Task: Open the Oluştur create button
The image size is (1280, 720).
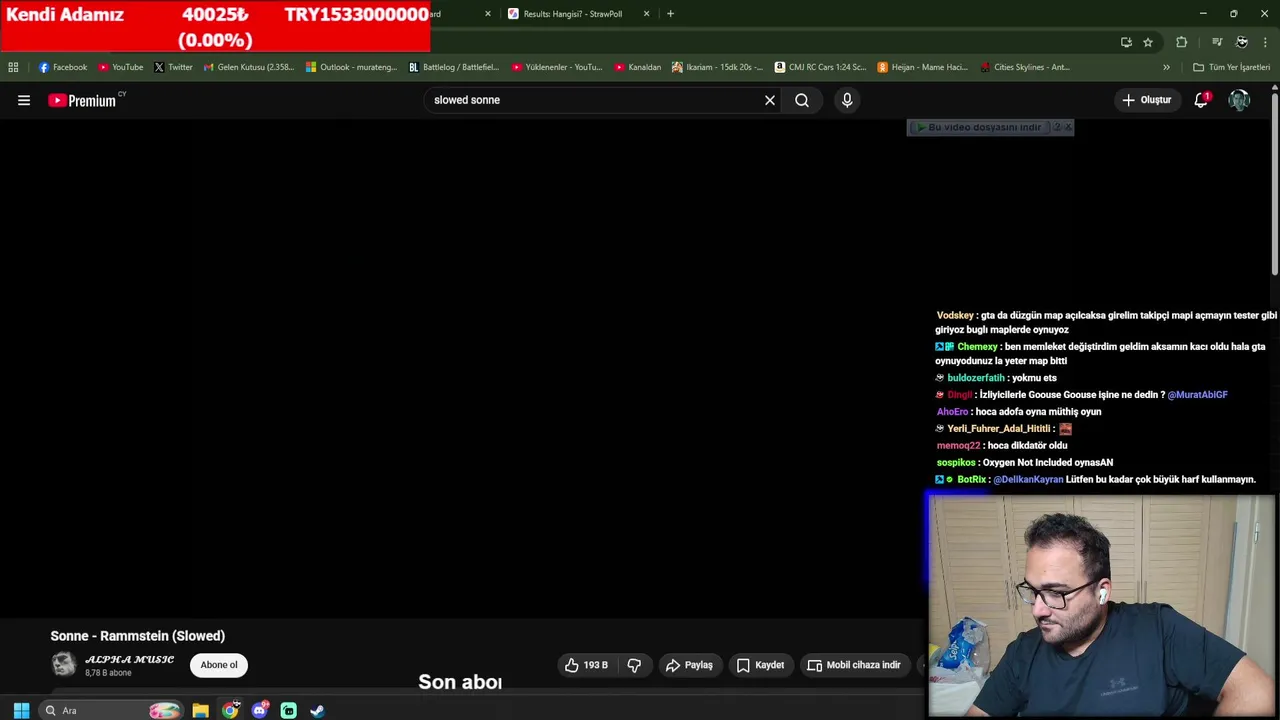Action: point(1146,100)
